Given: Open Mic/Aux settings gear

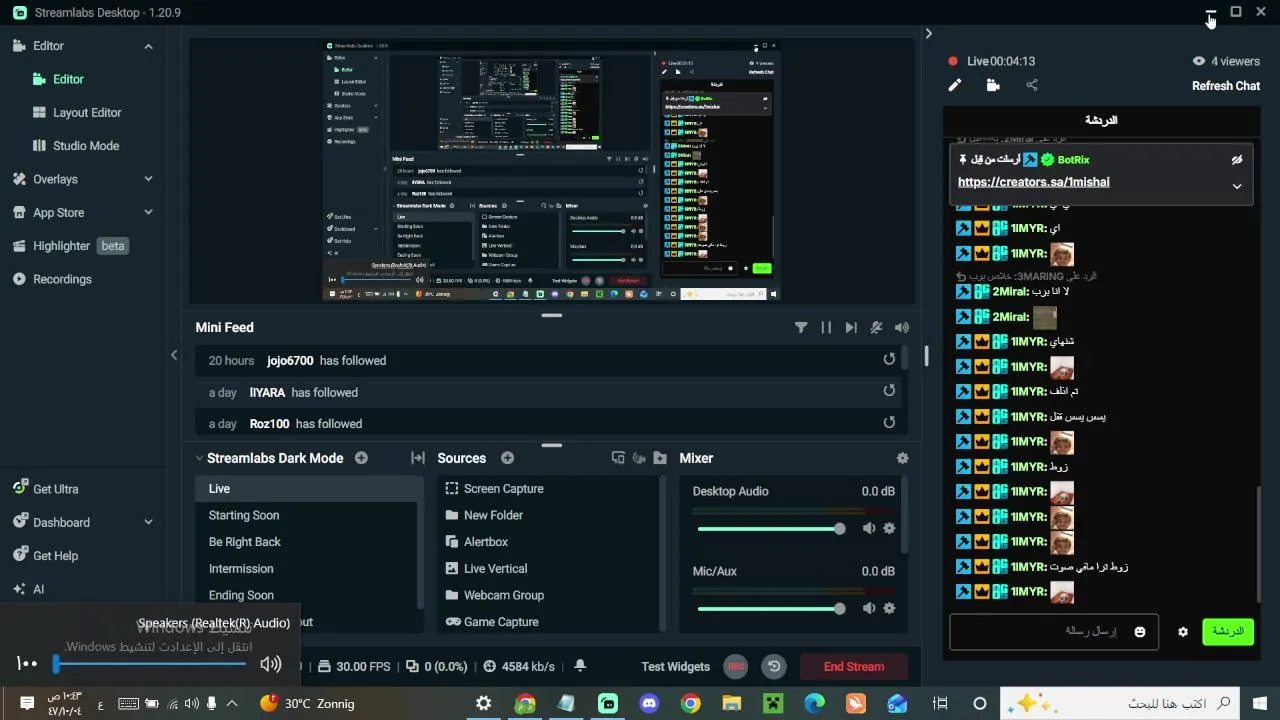Looking at the screenshot, I should tap(889, 608).
